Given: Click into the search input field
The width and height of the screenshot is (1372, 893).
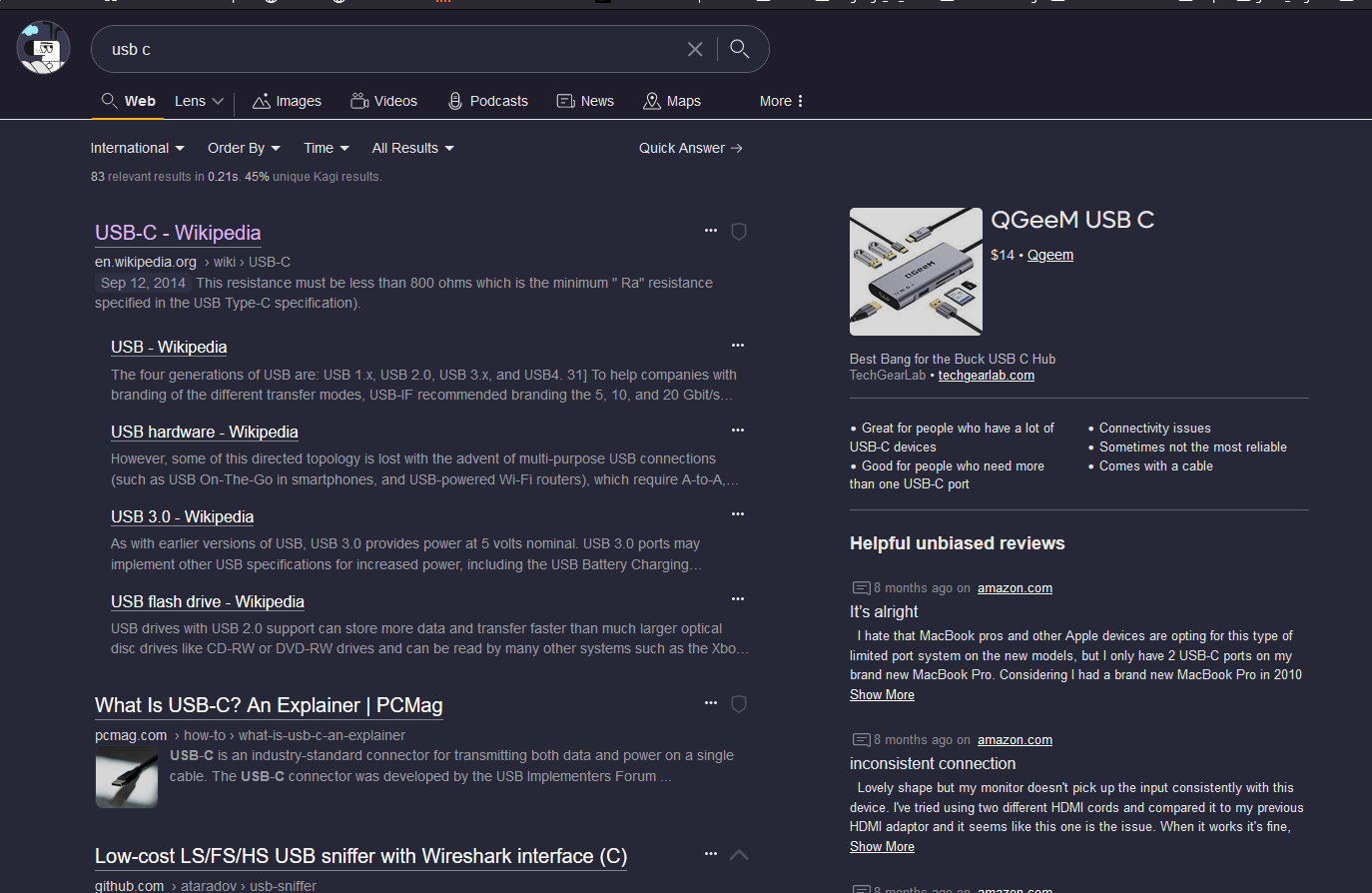Looking at the screenshot, I should 389,49.
